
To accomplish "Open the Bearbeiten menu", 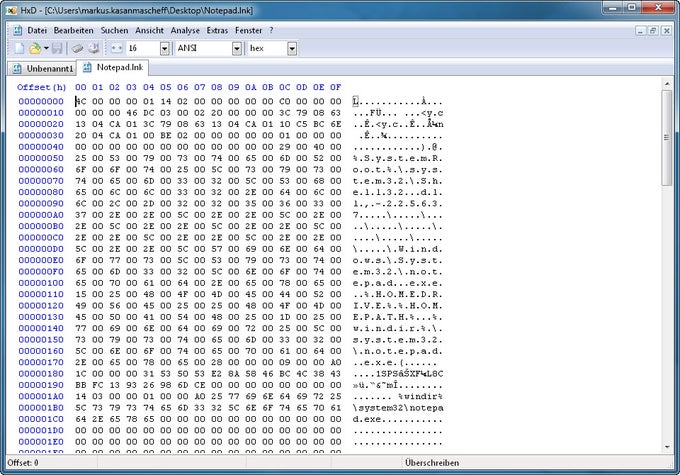I will click(73, 30).
